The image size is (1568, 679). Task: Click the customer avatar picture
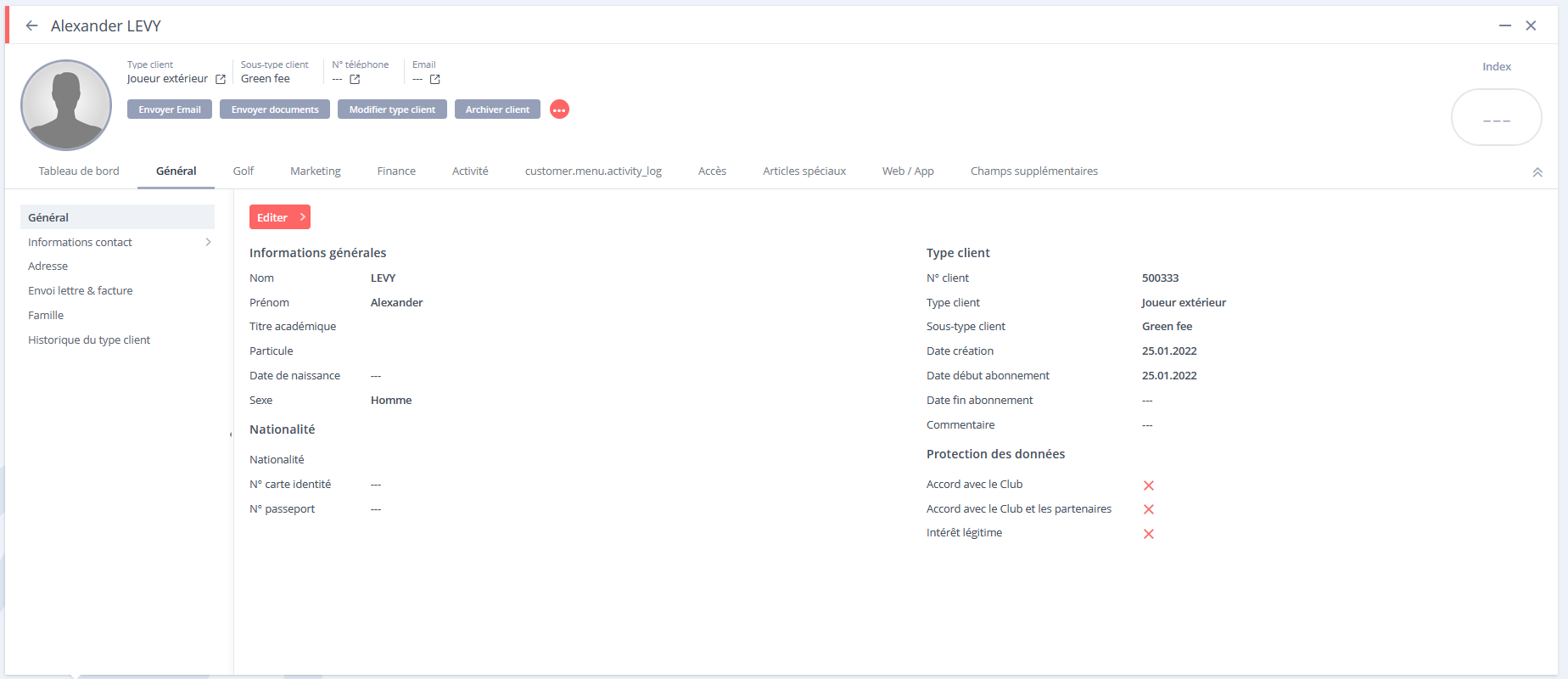pos(66,105)
